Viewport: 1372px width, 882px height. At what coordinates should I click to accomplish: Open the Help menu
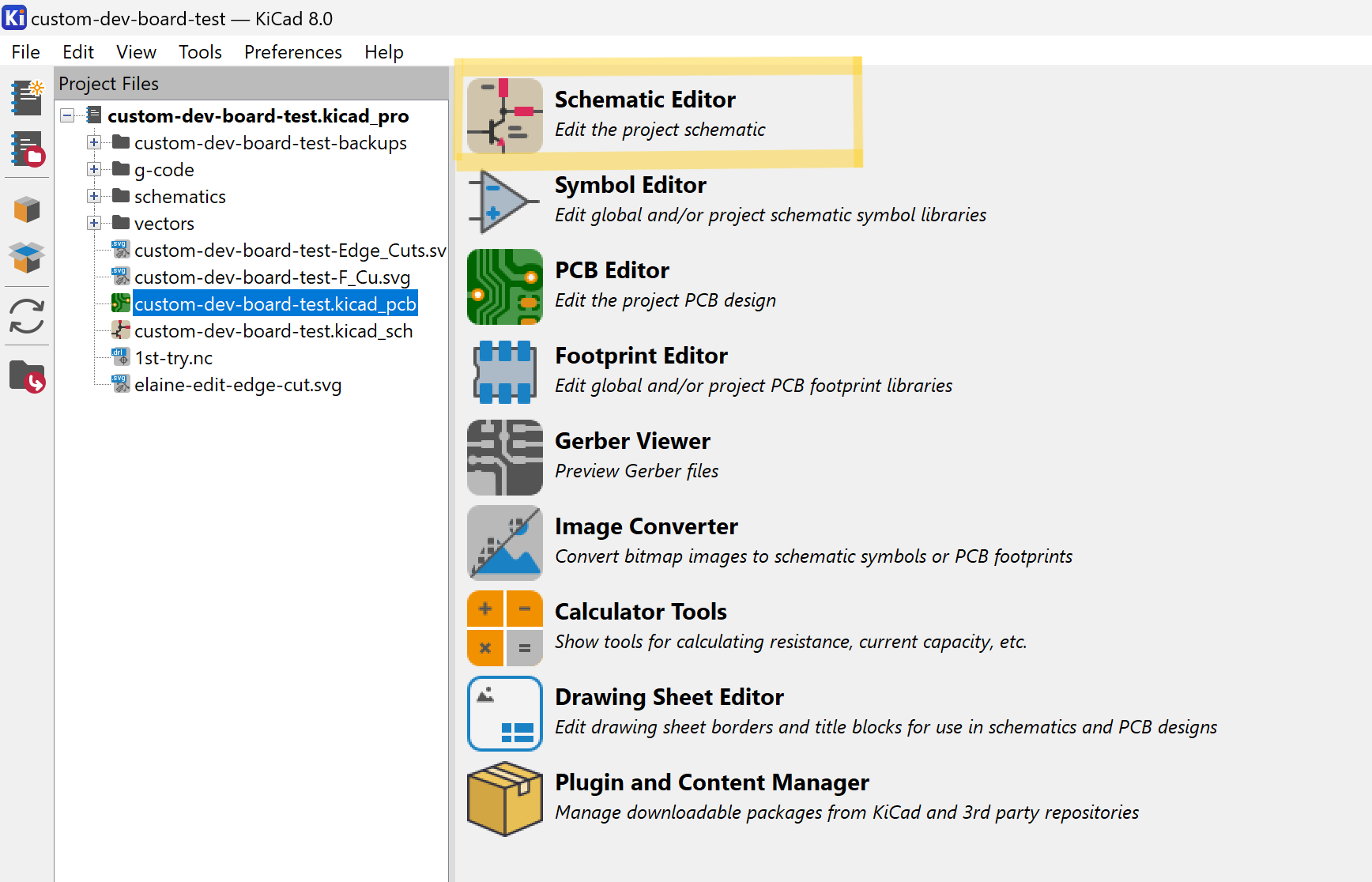[x=383, y=52]
